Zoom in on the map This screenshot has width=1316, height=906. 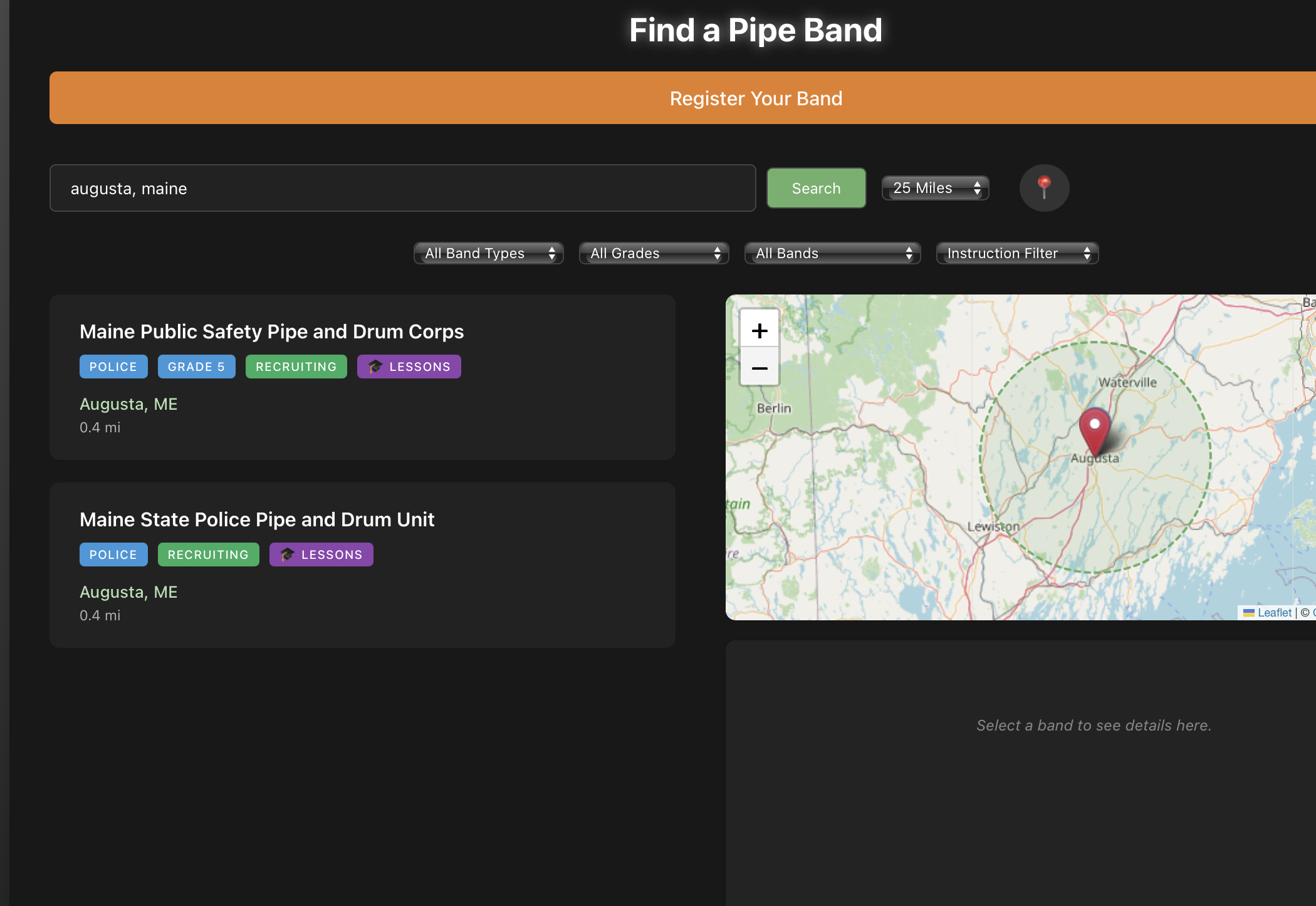pyautogui.click(x=759, y=331)
